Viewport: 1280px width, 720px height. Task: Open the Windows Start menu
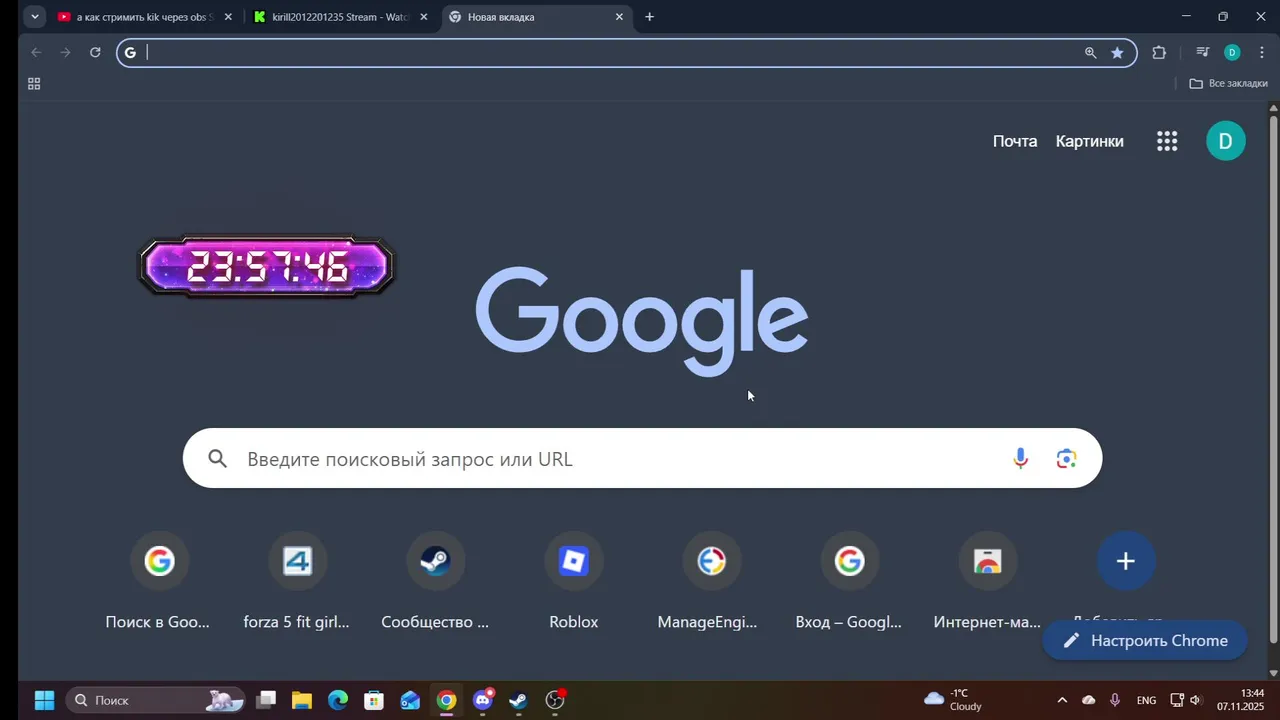[45, 700]
